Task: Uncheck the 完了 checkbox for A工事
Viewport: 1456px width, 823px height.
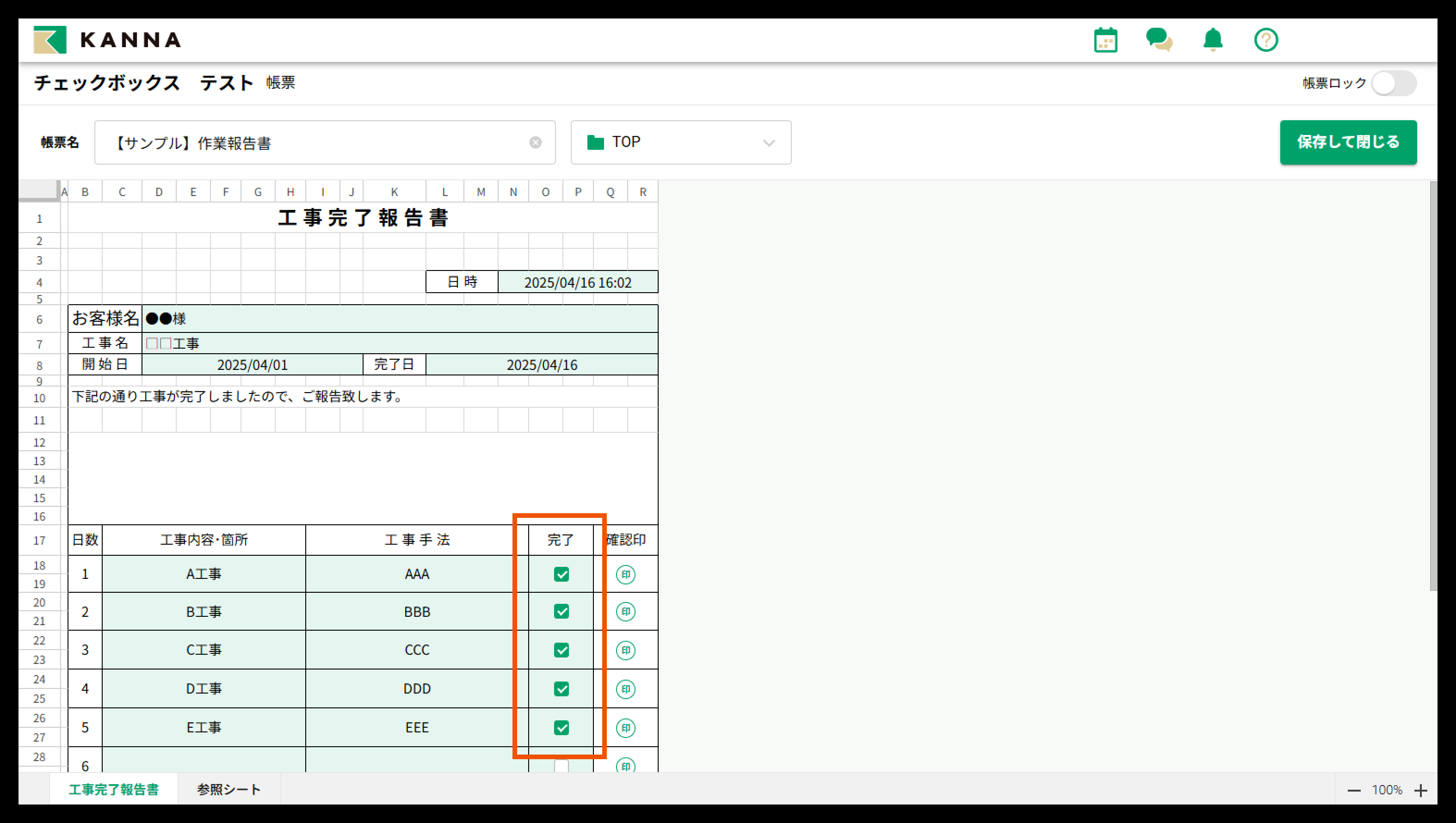Action: [561, 574]
